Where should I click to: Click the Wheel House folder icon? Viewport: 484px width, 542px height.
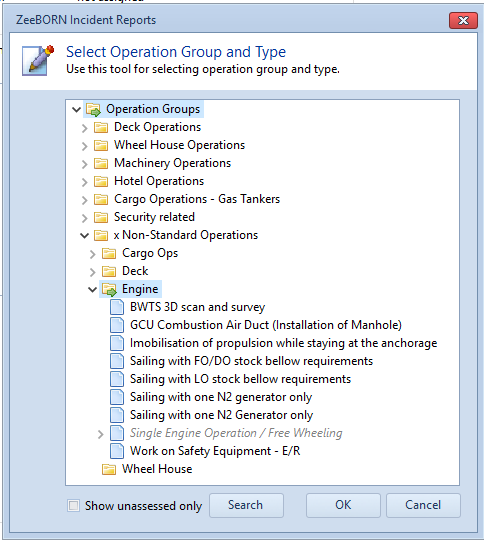[x=109, y=469]
